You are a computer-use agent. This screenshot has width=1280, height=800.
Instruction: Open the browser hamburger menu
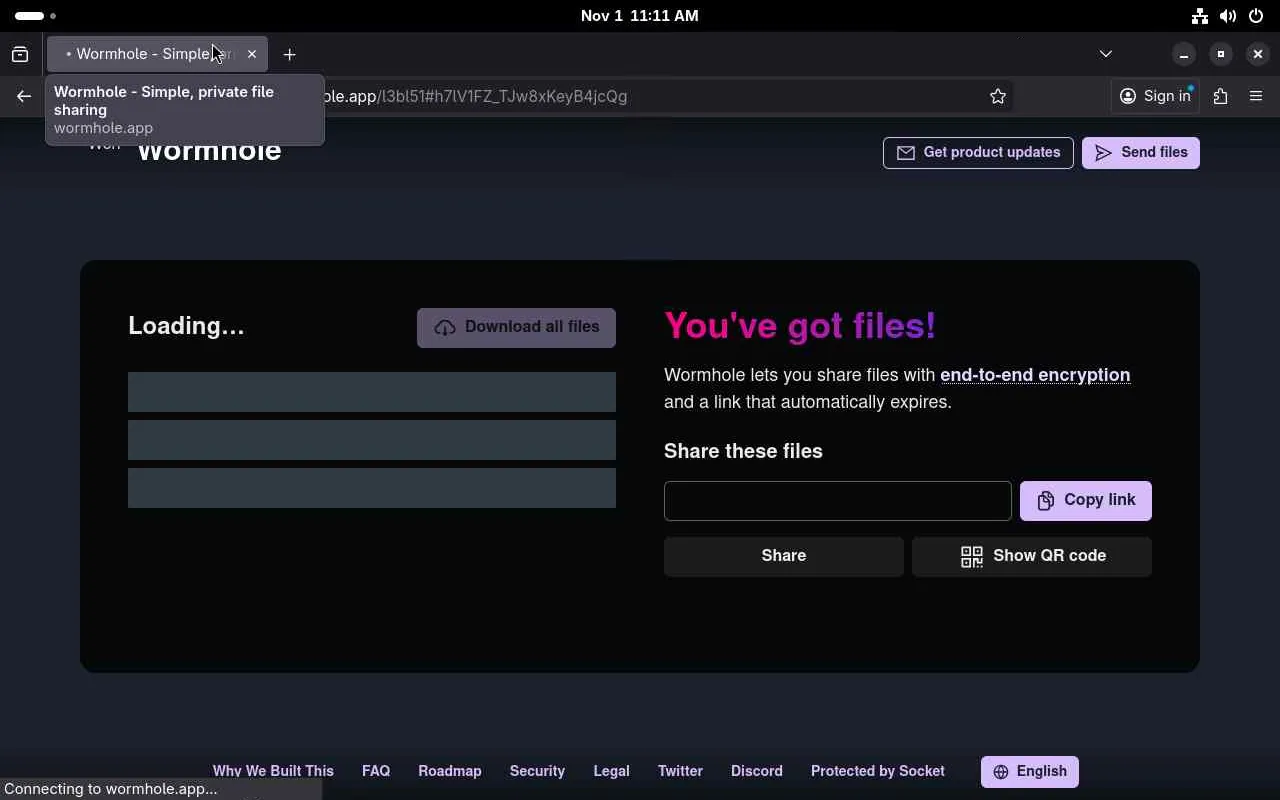coord(1256,96)
